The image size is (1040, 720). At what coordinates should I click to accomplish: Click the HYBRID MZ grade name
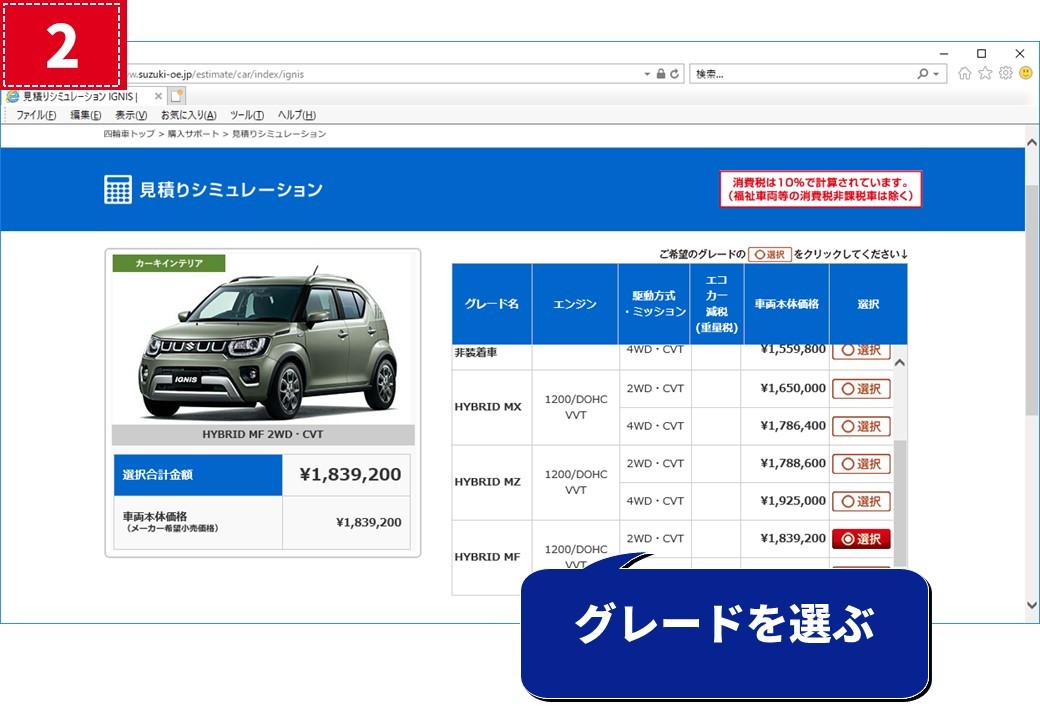488,482
